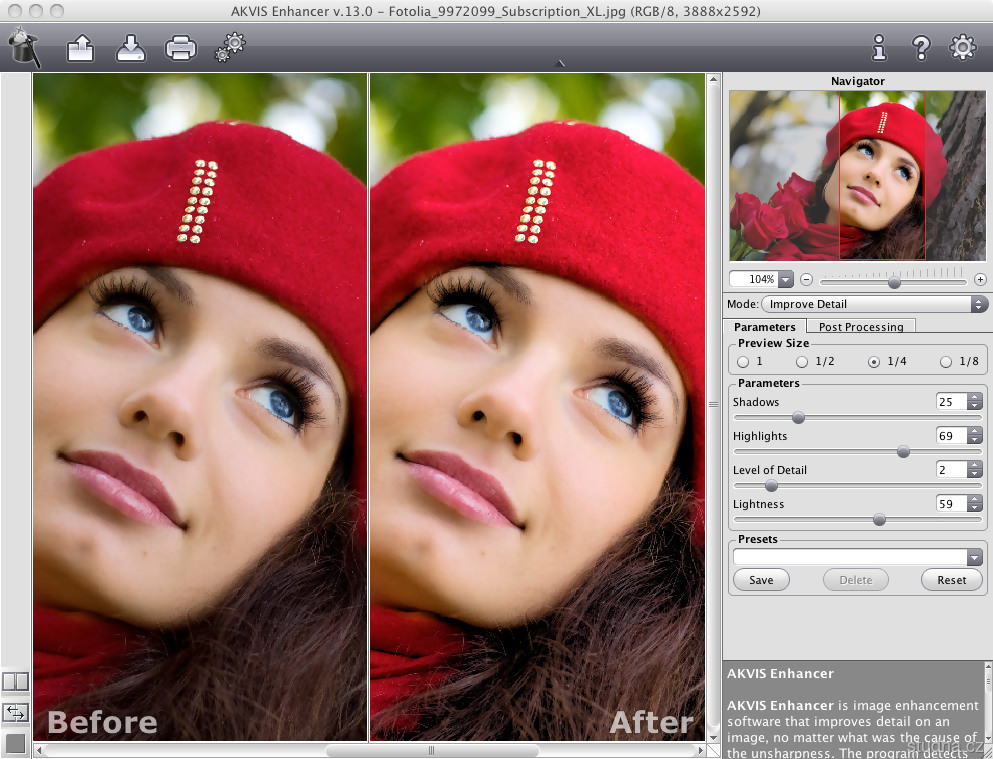Select the Parameters tab

point(764,327)
